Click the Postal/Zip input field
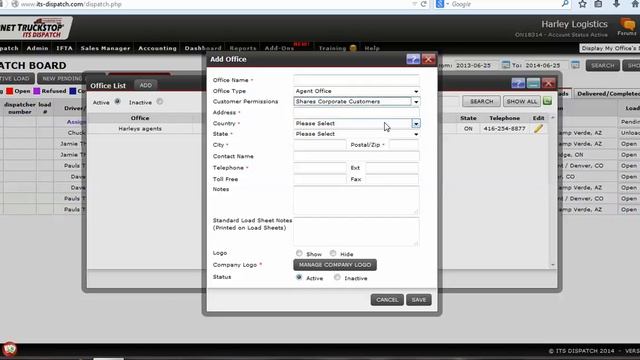 click(404, 145)
